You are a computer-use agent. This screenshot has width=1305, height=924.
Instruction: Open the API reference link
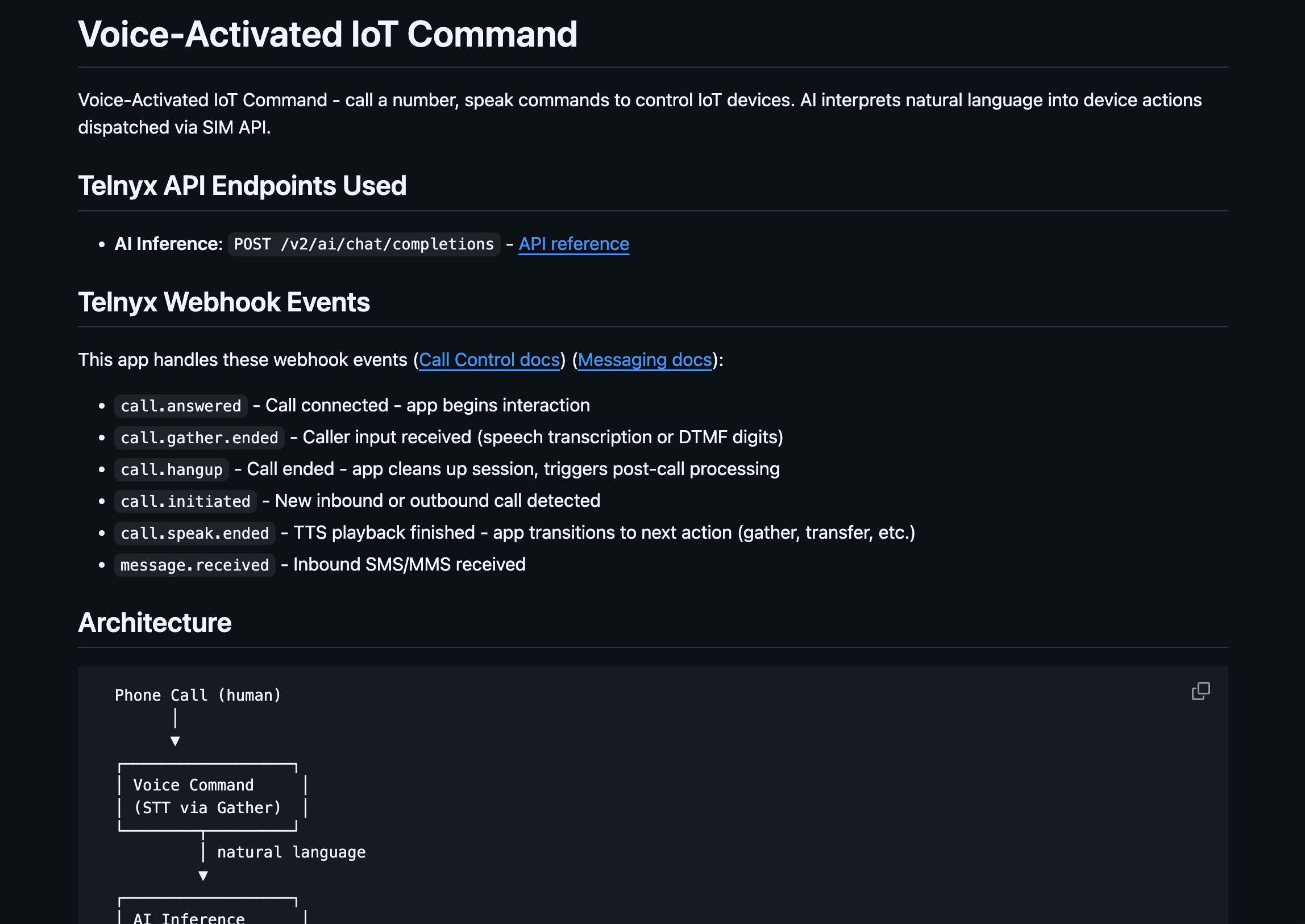573,244
